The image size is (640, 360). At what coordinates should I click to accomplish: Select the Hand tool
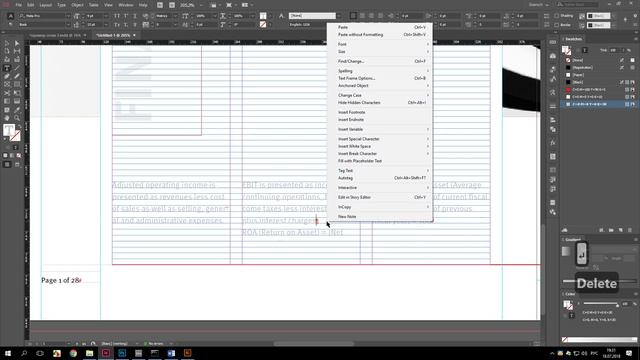tap(7, 118)
